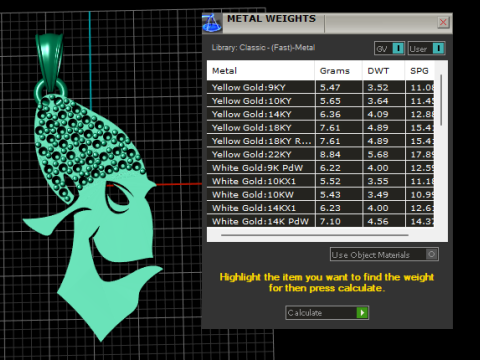Sort by the Metal column header
This screenshot has height=360, width=480.
[x=260, y=71]
